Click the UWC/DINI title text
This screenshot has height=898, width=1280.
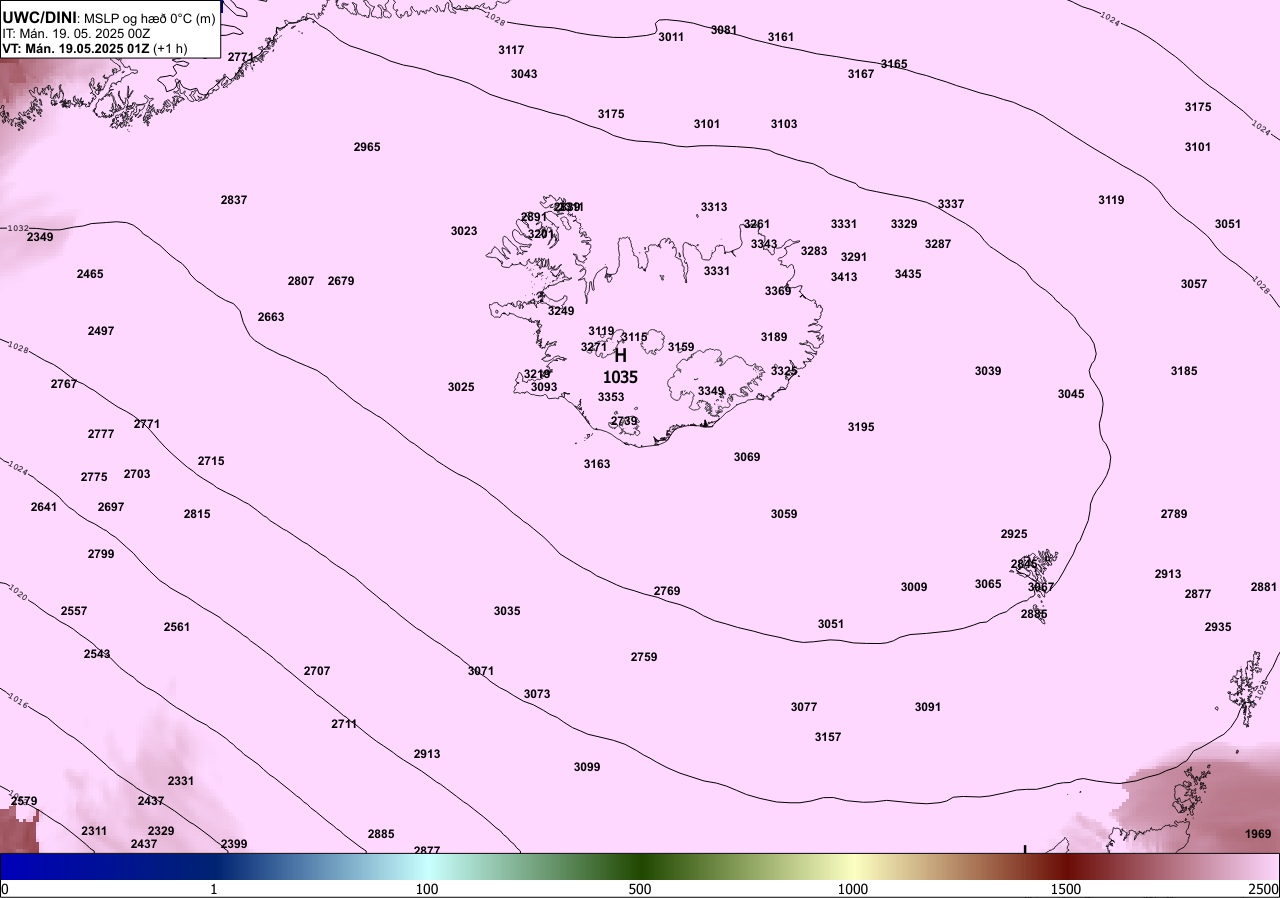(x=39, y=17)
